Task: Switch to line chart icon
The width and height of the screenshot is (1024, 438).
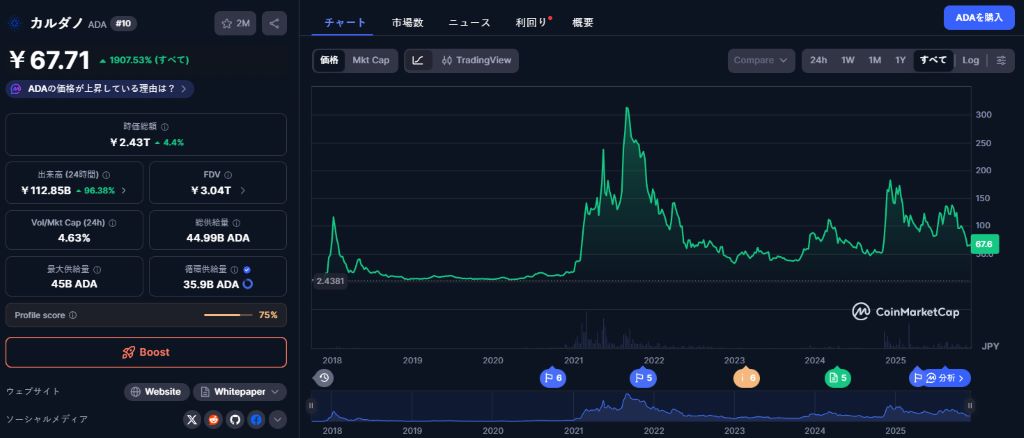Action: click(418, 61)
